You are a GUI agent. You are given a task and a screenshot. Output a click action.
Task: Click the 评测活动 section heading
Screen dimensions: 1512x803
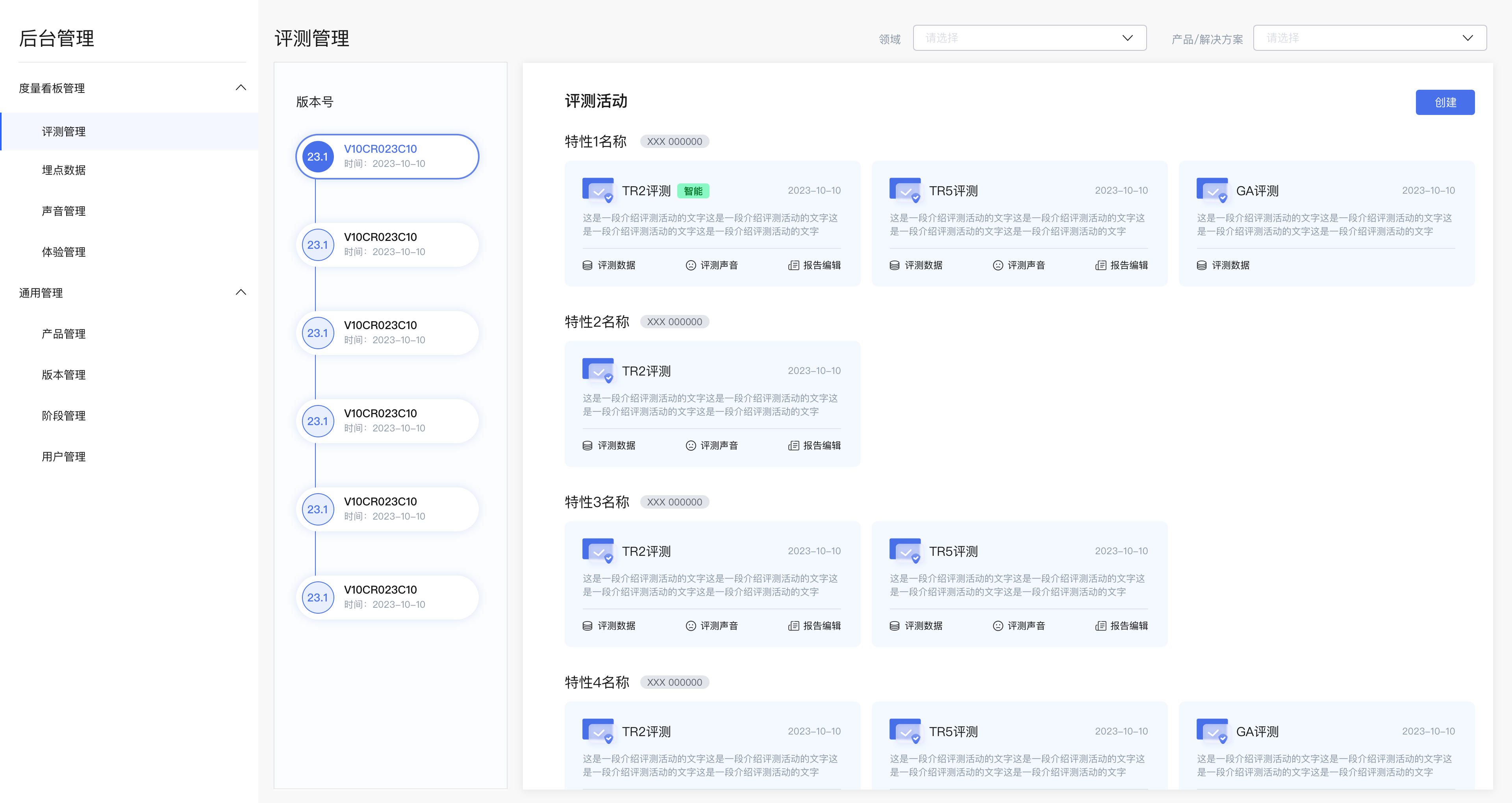[596, 101]
